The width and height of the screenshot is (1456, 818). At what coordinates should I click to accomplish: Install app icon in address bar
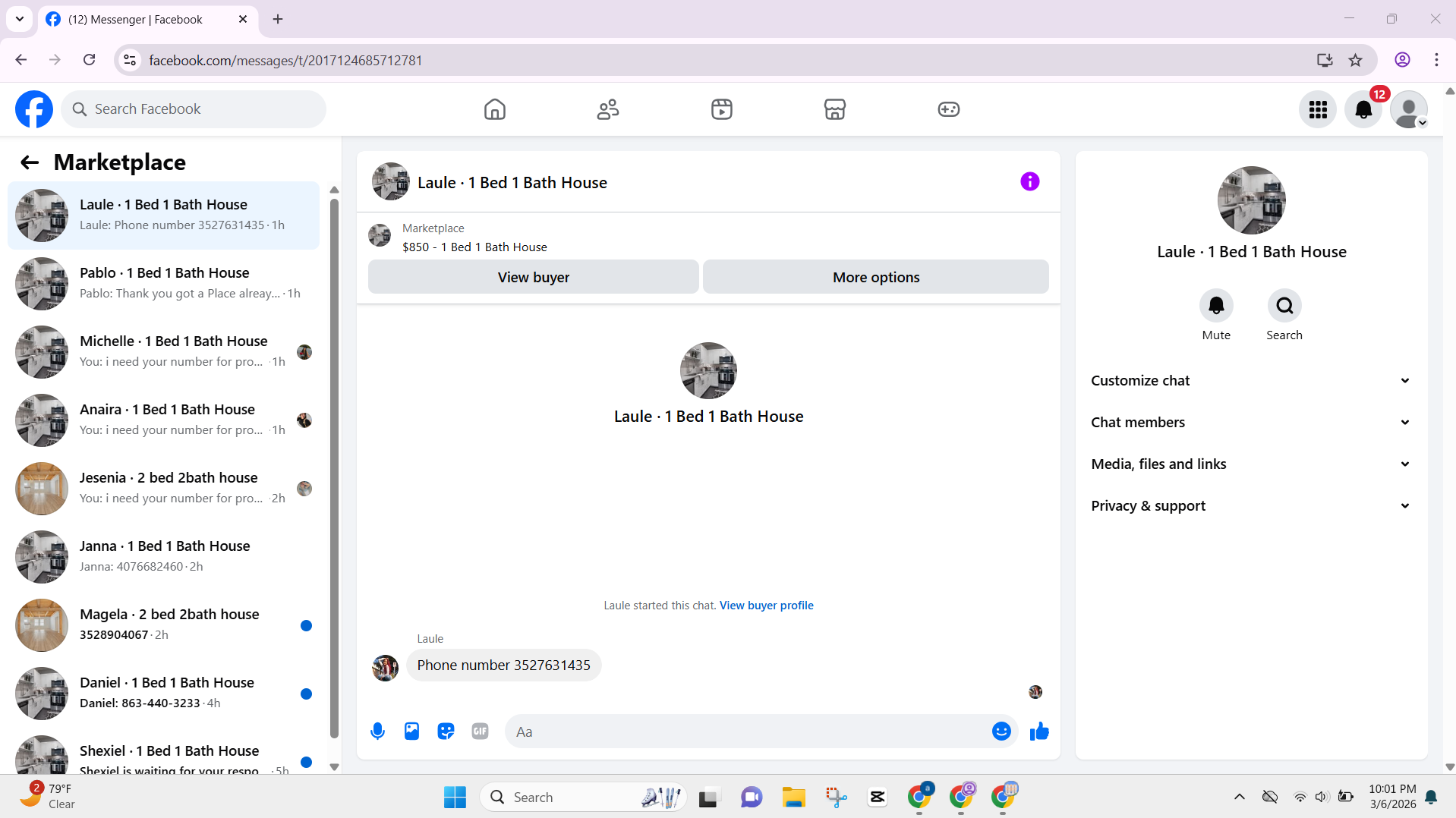1325,60
